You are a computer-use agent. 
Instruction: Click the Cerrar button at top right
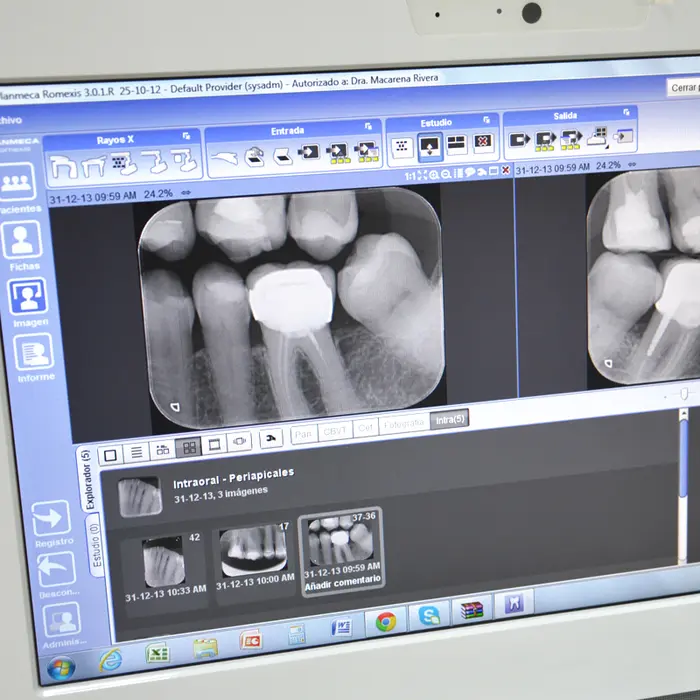pos(683,88)
